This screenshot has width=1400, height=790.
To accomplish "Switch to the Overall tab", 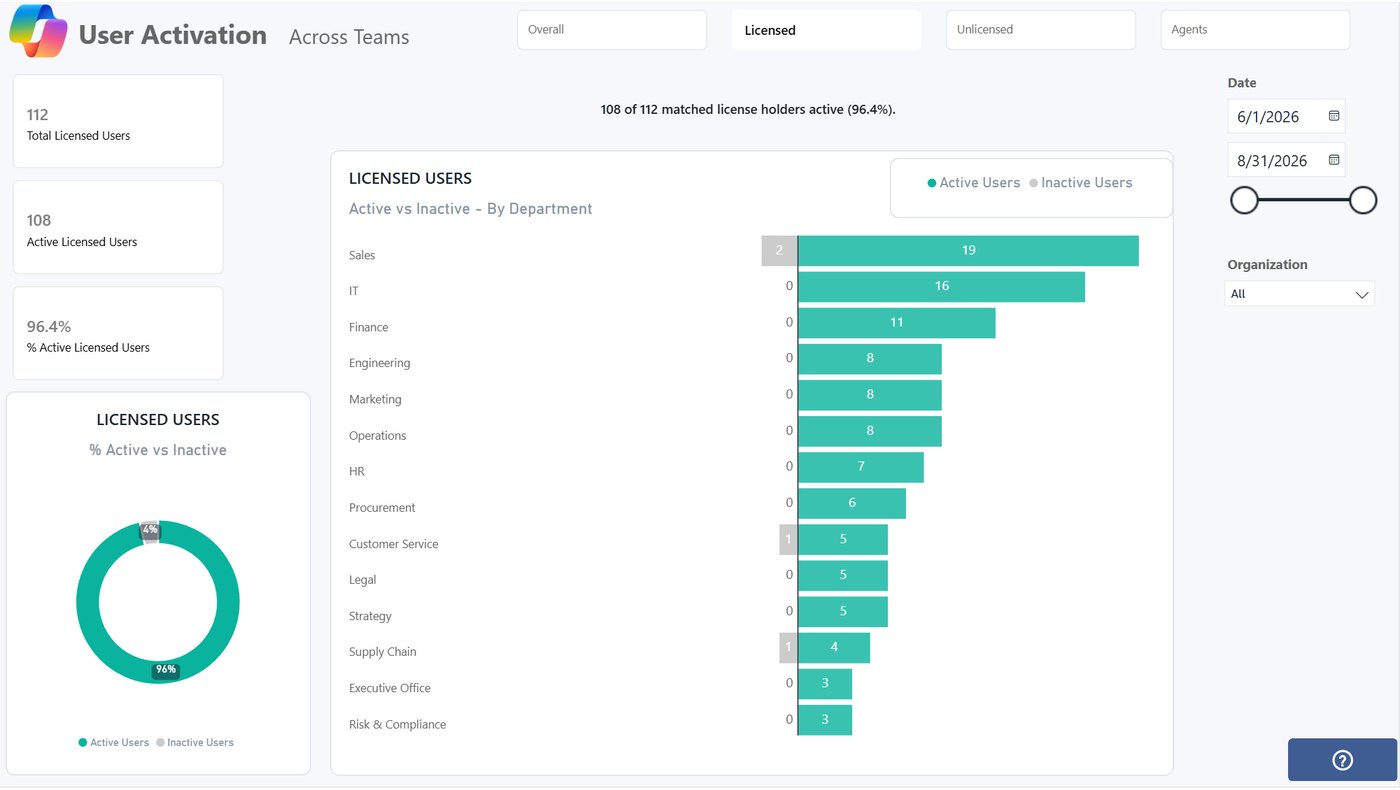I will [612, 30].
